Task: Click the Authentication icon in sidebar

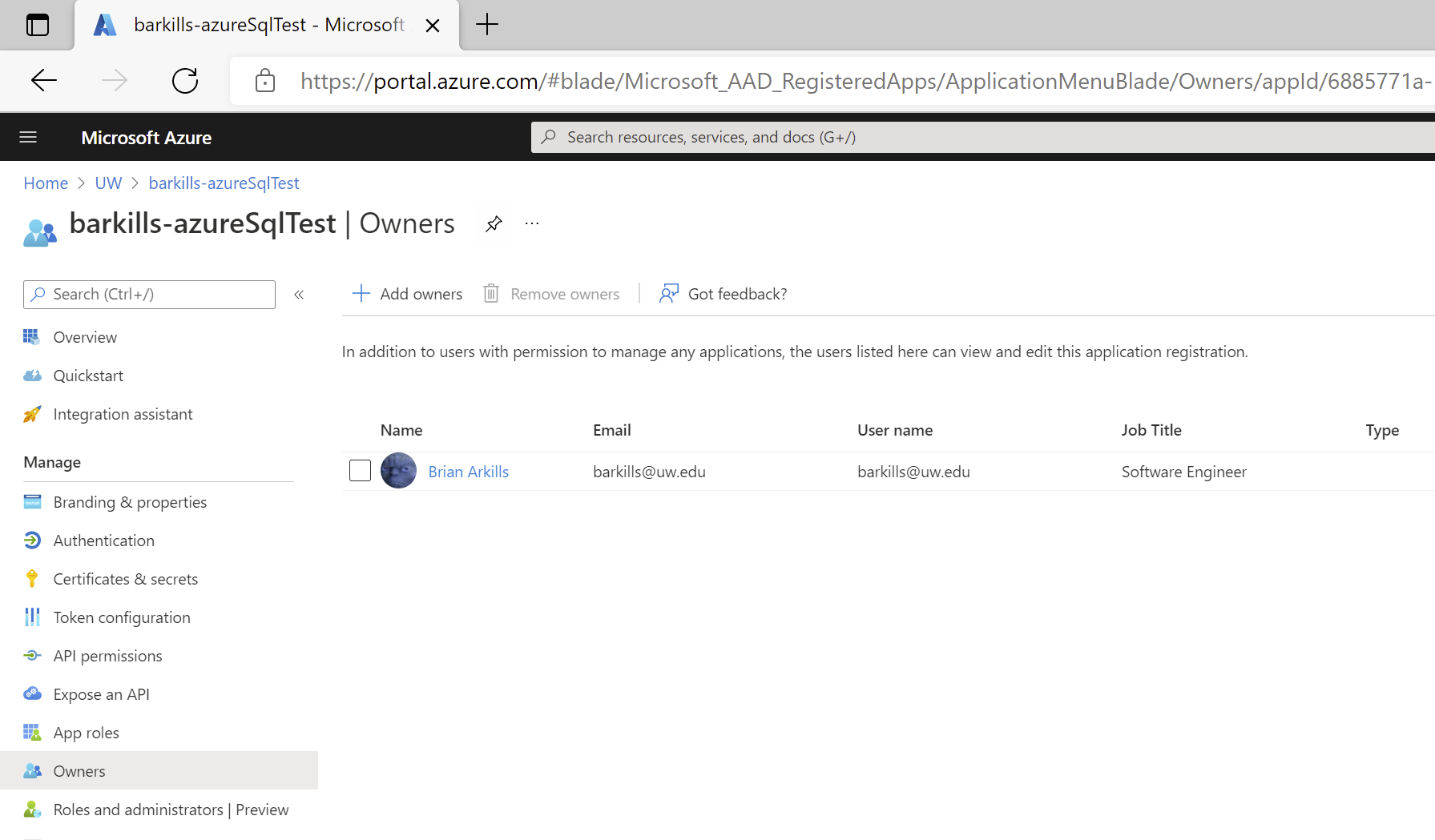Action: tap(32, 541)
